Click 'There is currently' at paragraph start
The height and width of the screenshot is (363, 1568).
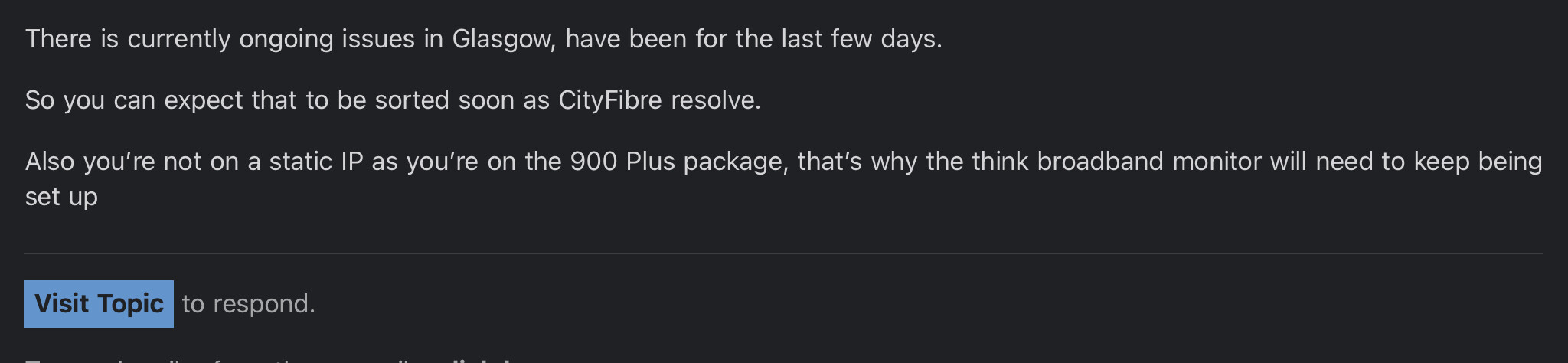128,39
